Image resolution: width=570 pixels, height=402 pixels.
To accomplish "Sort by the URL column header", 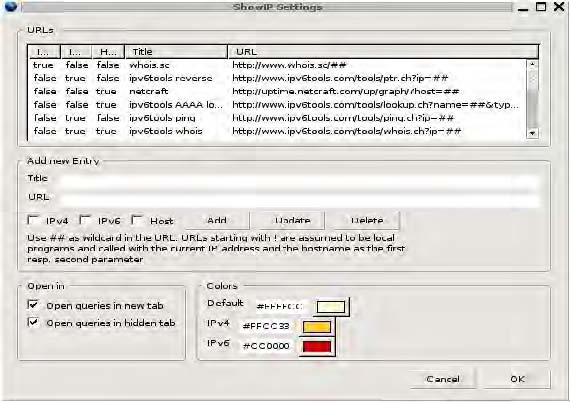I will 384,52.
